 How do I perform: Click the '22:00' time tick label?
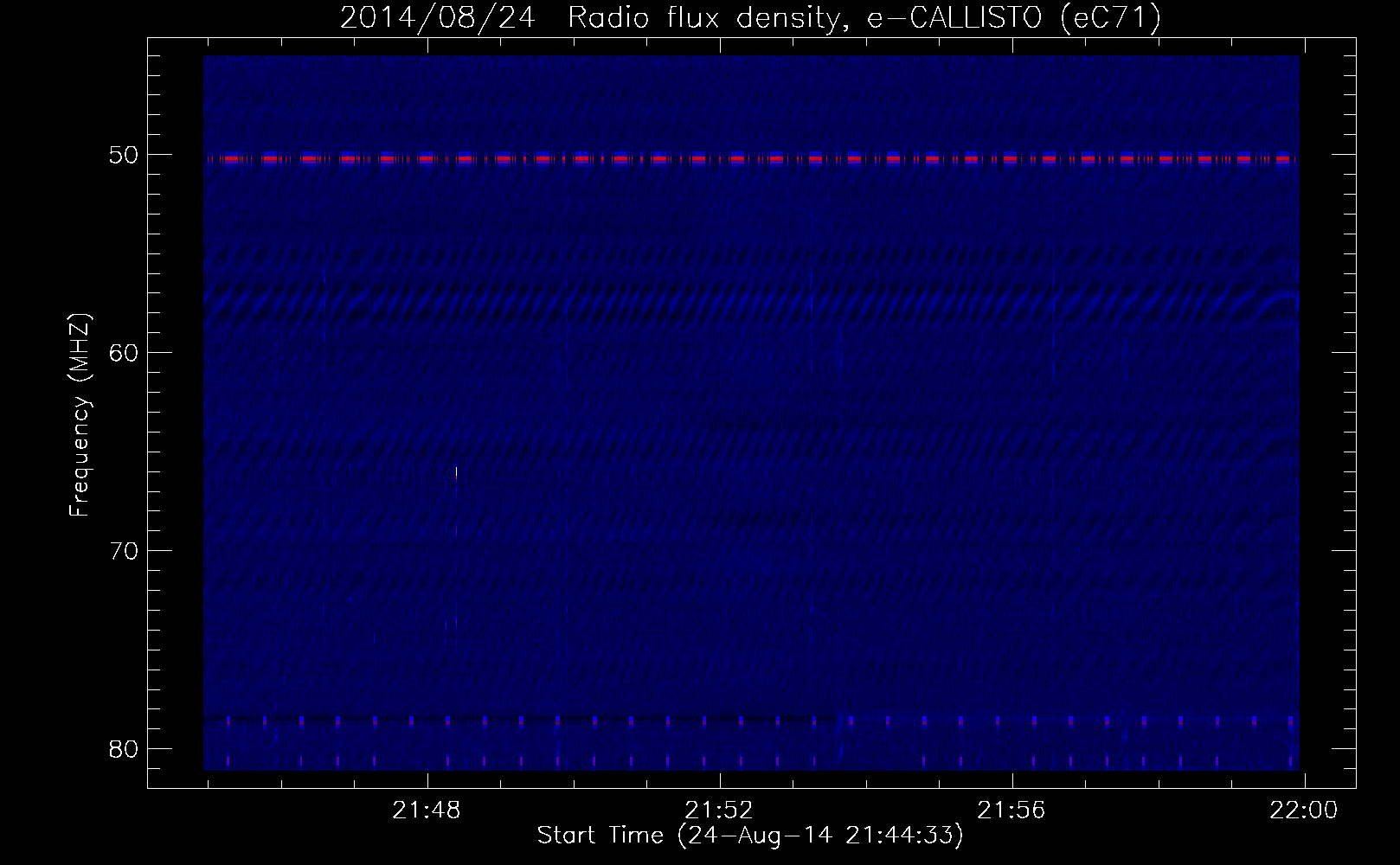[1304, 811]
